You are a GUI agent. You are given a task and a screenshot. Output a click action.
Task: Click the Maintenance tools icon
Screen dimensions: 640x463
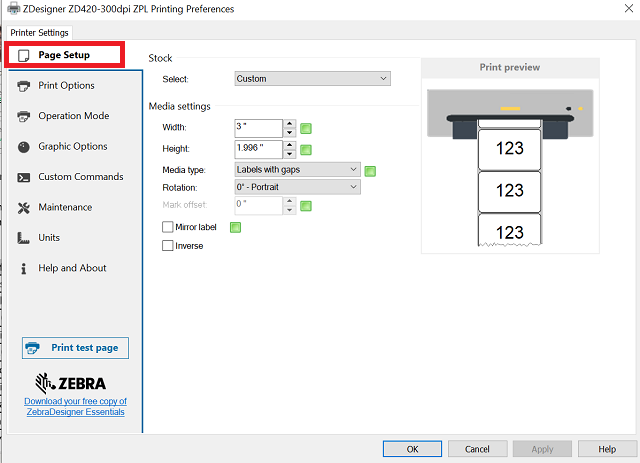(24, 208)
